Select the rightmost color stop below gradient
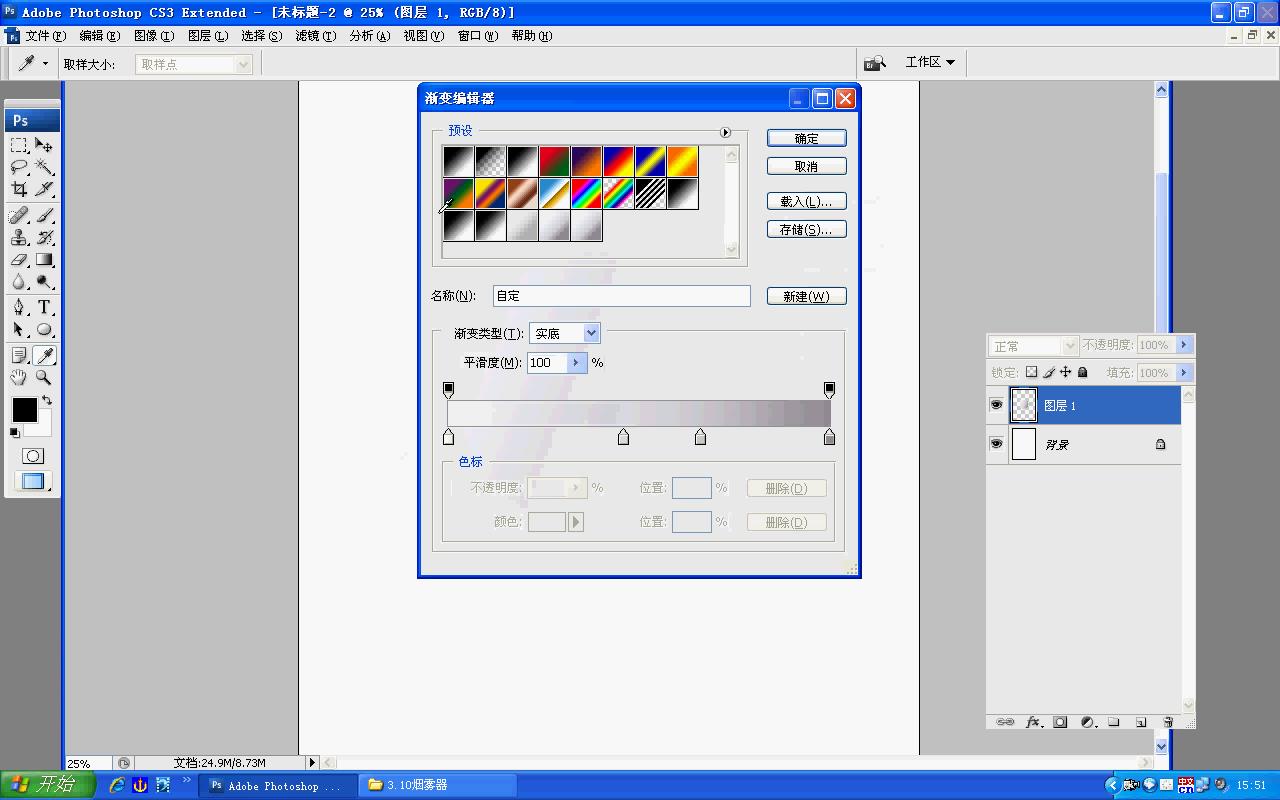The image size is (1280, 800). [x=829, y=436]
